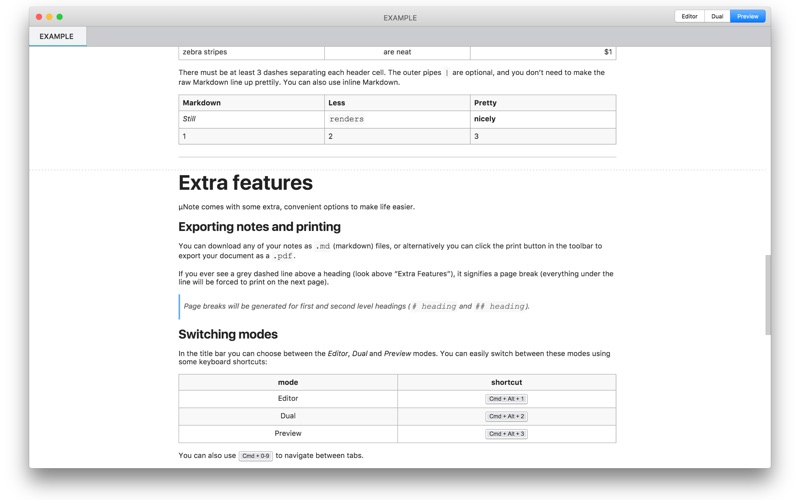Switch to Dual mode

(x=717, y=16)
